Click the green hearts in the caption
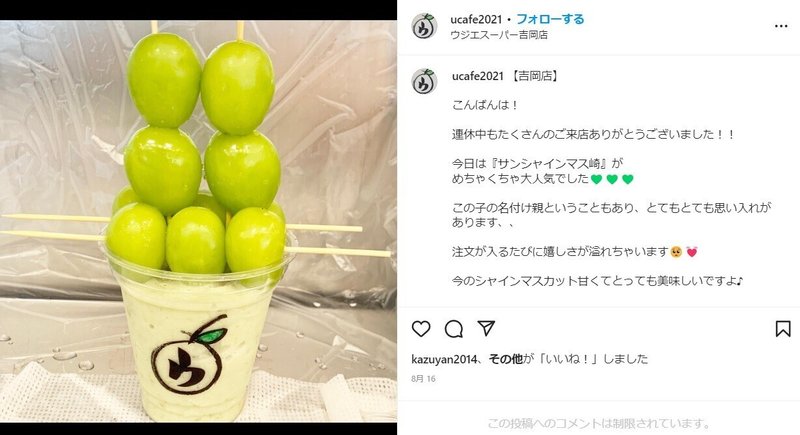This screenshot has width=800, height=435. [612, 179]
